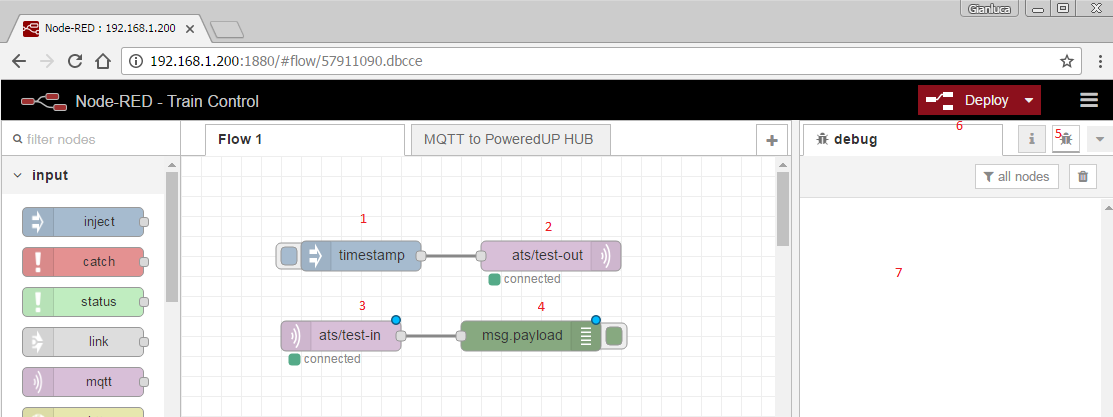Open the sidebar tabs dropdown arrow
1113x417 pixels.
[1100, 139]
